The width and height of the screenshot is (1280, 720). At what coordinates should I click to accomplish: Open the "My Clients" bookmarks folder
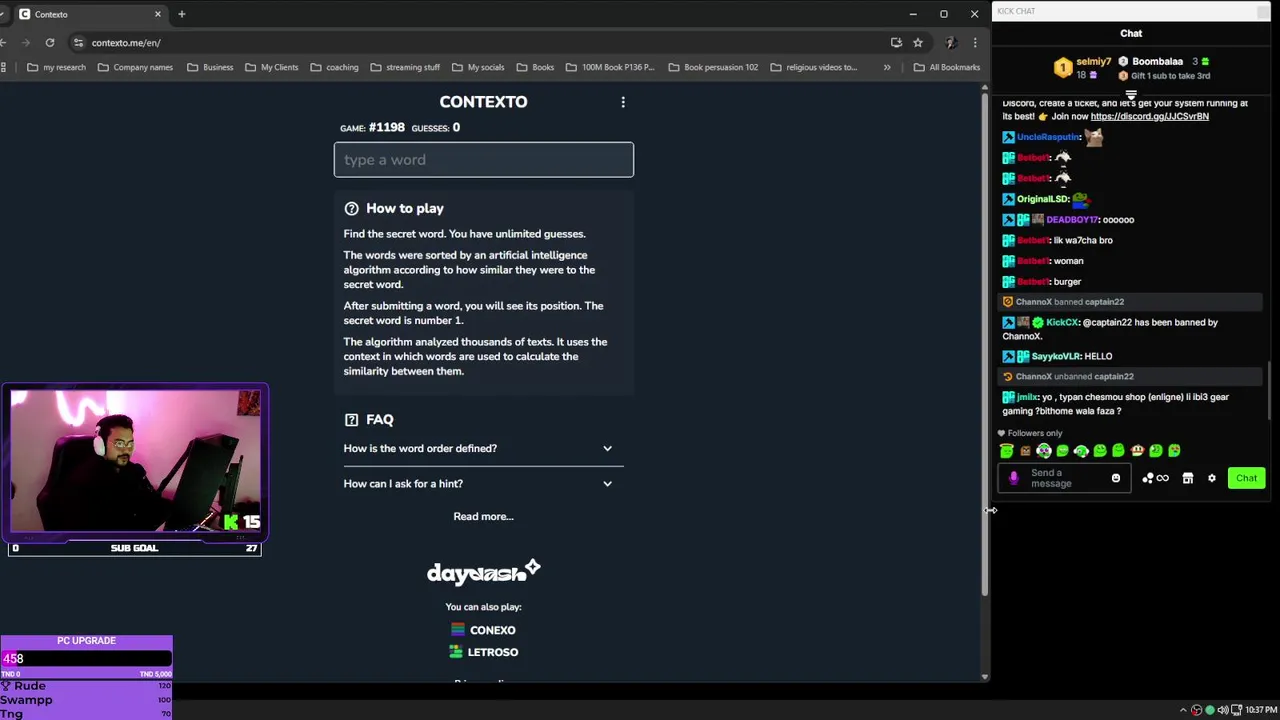[271, 67]
